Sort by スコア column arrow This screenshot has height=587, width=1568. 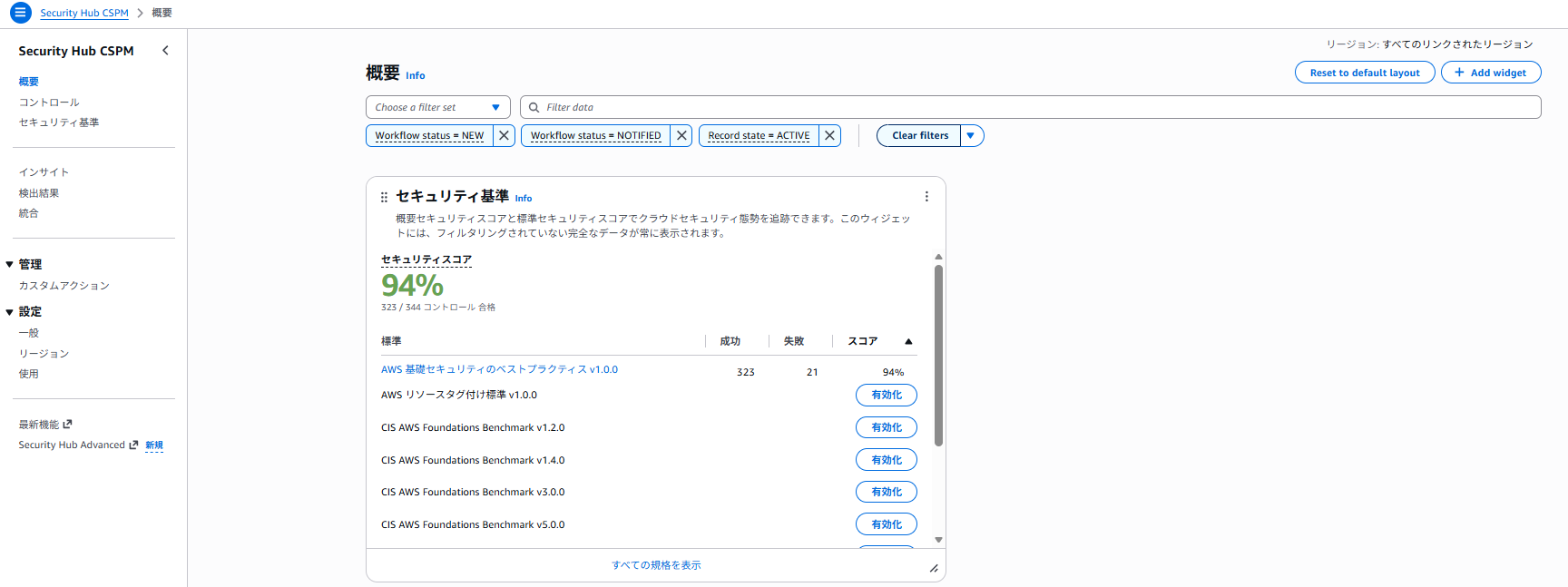(908, 341)
